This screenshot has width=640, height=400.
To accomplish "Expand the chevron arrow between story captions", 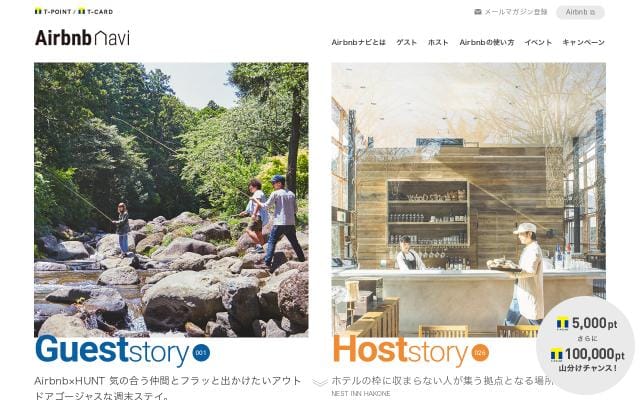I will tap(320, 382).
